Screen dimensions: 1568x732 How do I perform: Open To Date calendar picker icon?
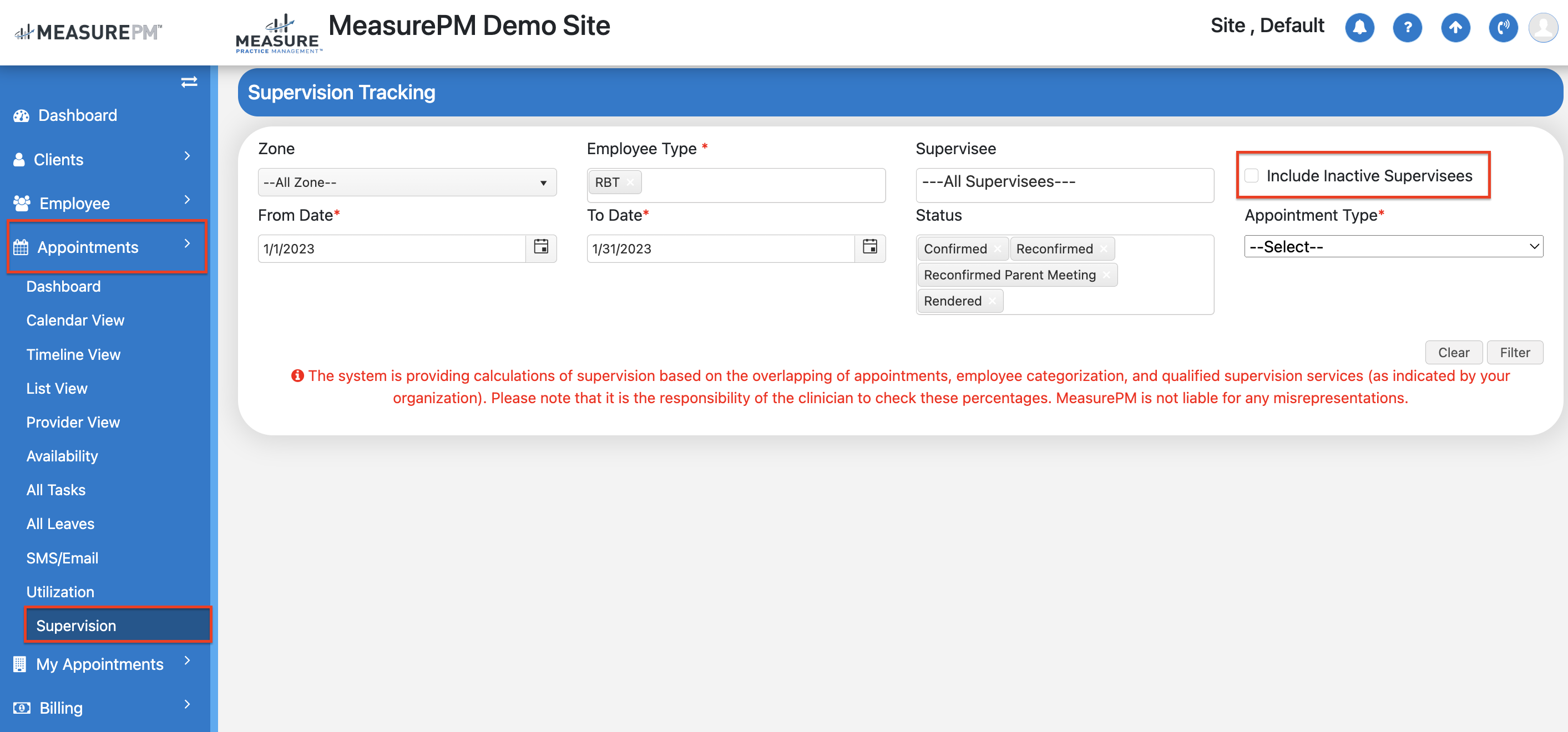point(869,247)
